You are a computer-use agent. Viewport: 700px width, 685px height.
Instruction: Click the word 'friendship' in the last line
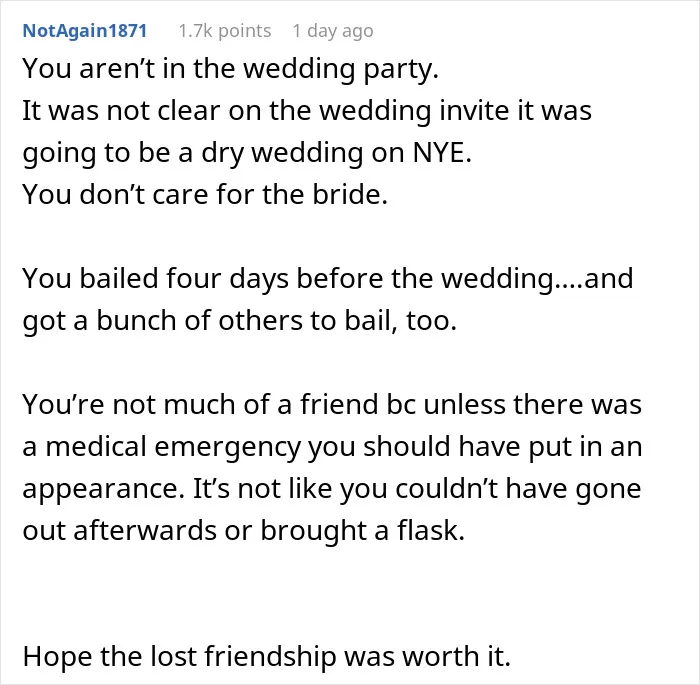(x=270, y=657)
